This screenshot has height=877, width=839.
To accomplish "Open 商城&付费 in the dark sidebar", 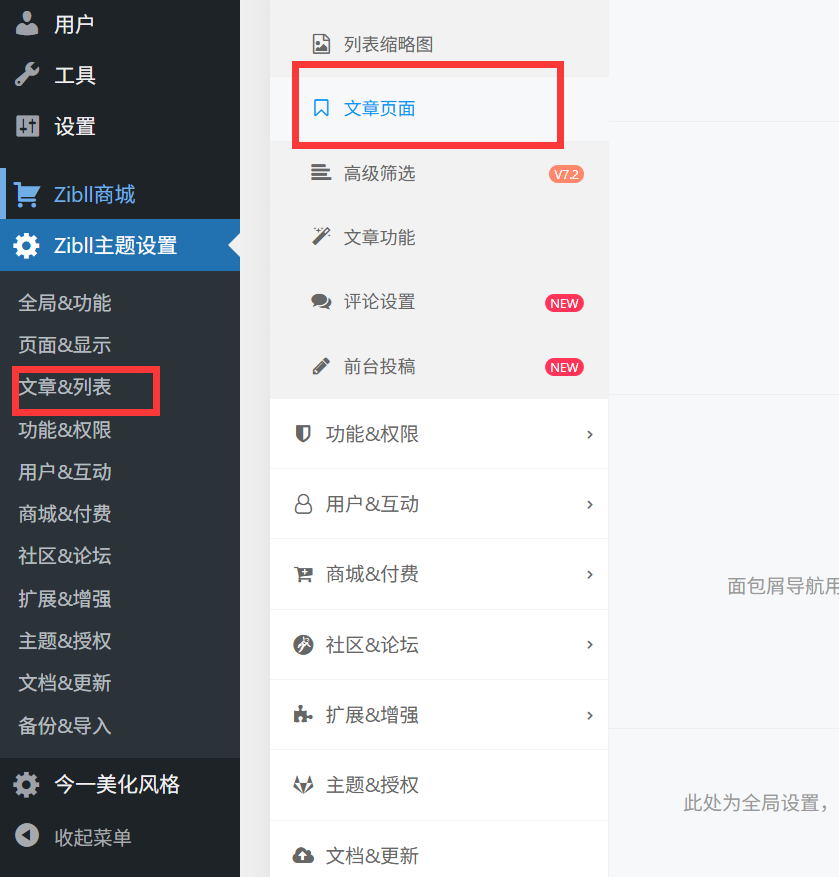I will coord(65,513).
